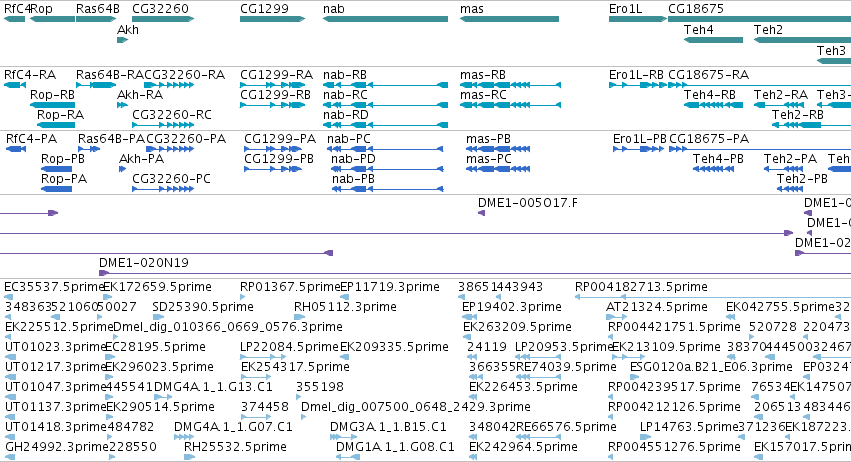Click EST label EK254317.5prime
Viewport: 851px width, 462px height.
tap(295, 367)
